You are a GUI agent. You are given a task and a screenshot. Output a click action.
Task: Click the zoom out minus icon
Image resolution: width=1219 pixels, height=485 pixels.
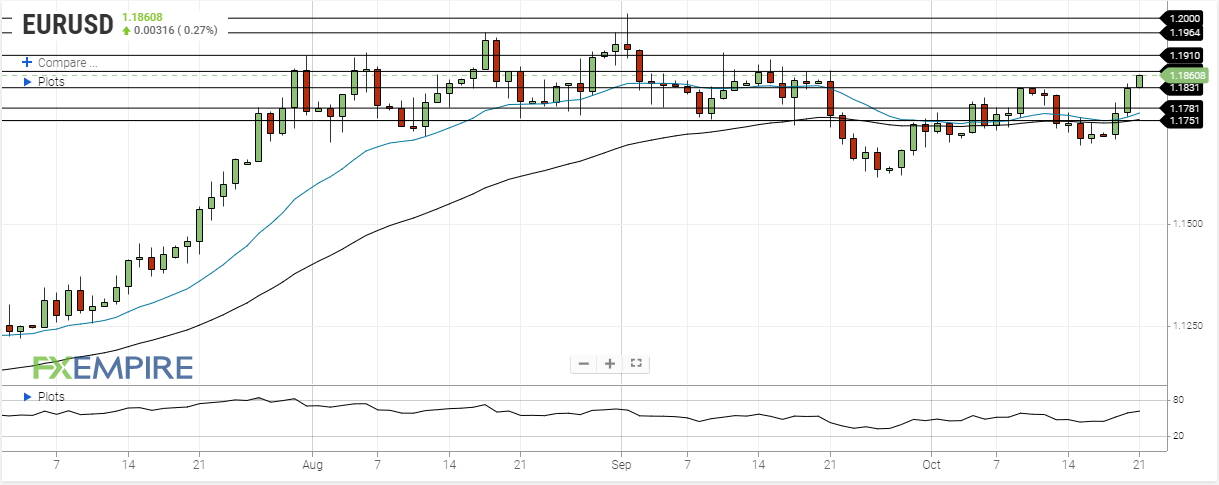(x=584, y=363)
